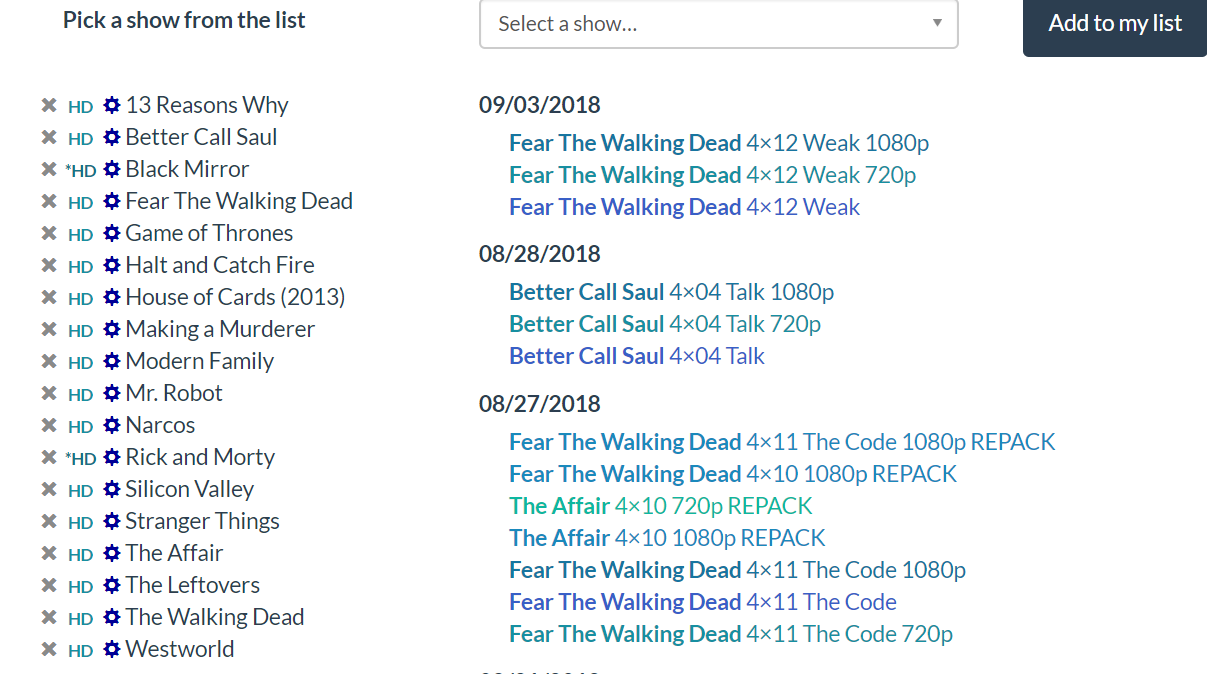Toggle HD setting for Modern Family

(x=80, y=363)
